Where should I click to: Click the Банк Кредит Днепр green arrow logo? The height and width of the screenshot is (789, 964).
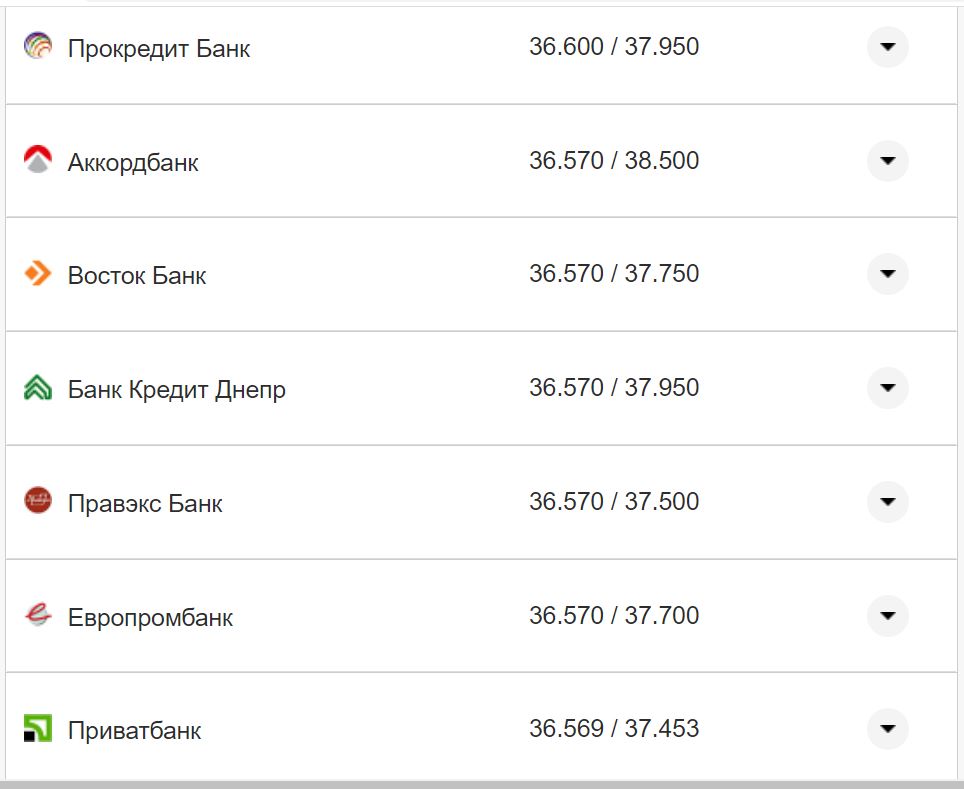37,388
